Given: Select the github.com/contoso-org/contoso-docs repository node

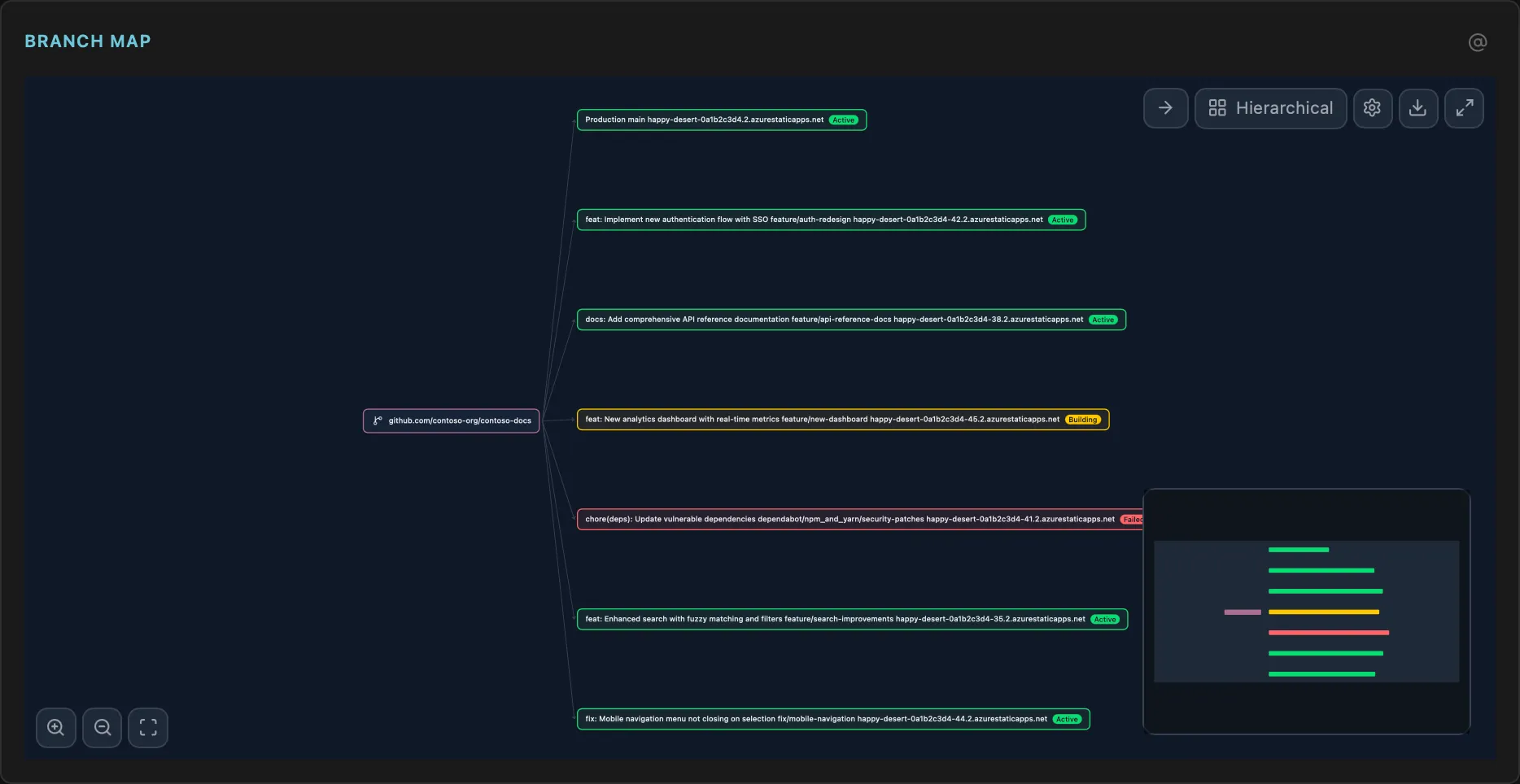Looking at the screenshot, I should (452, 420).
